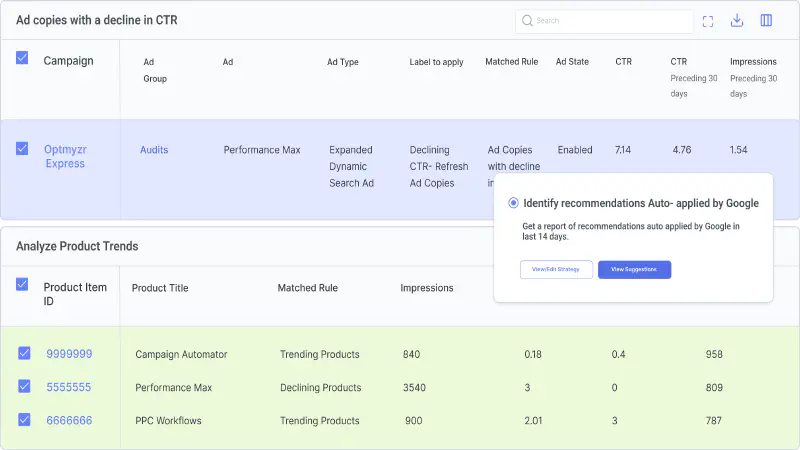This screenshot has width=800, height=450.
Task: Click the 1.54 impressions value
Action: [x=738, y=149]
